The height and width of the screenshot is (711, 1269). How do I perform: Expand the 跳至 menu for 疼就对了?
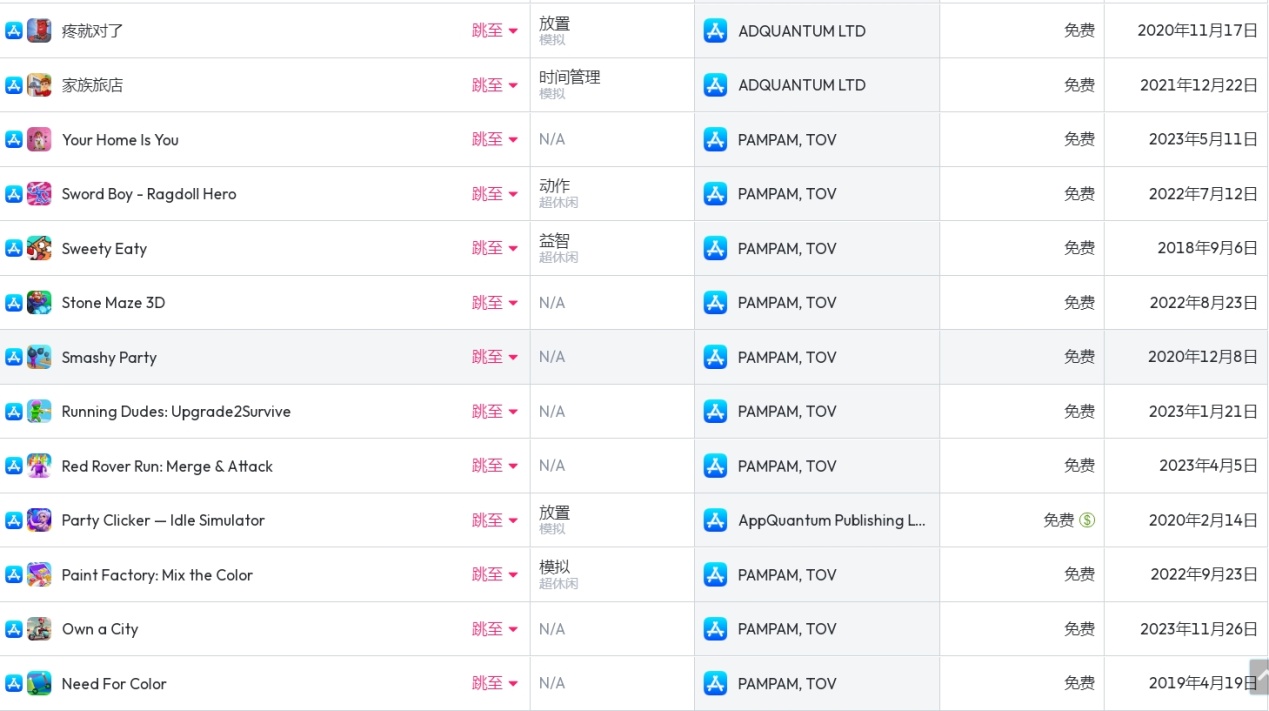tap(495, 31)
